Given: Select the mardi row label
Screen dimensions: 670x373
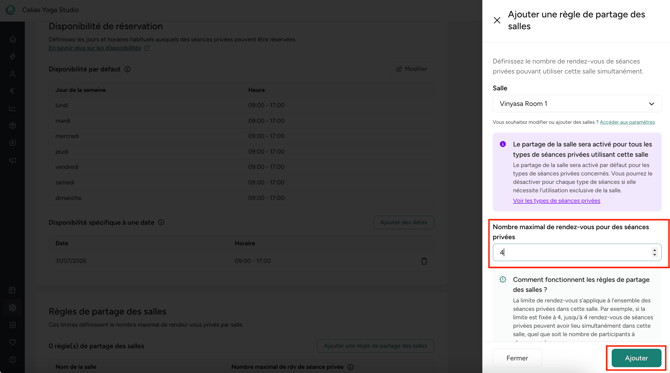Looking at the screenshot, I should [62, 121].
